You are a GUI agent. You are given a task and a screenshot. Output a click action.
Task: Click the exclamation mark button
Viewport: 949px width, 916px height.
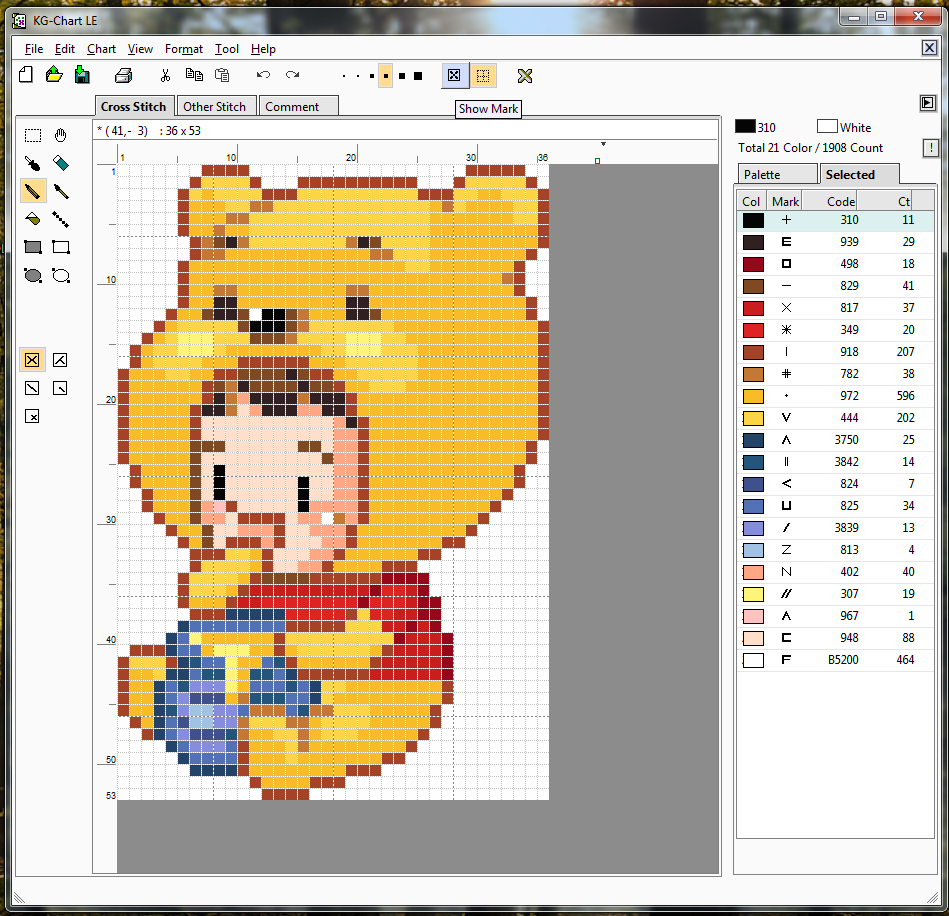930,148
